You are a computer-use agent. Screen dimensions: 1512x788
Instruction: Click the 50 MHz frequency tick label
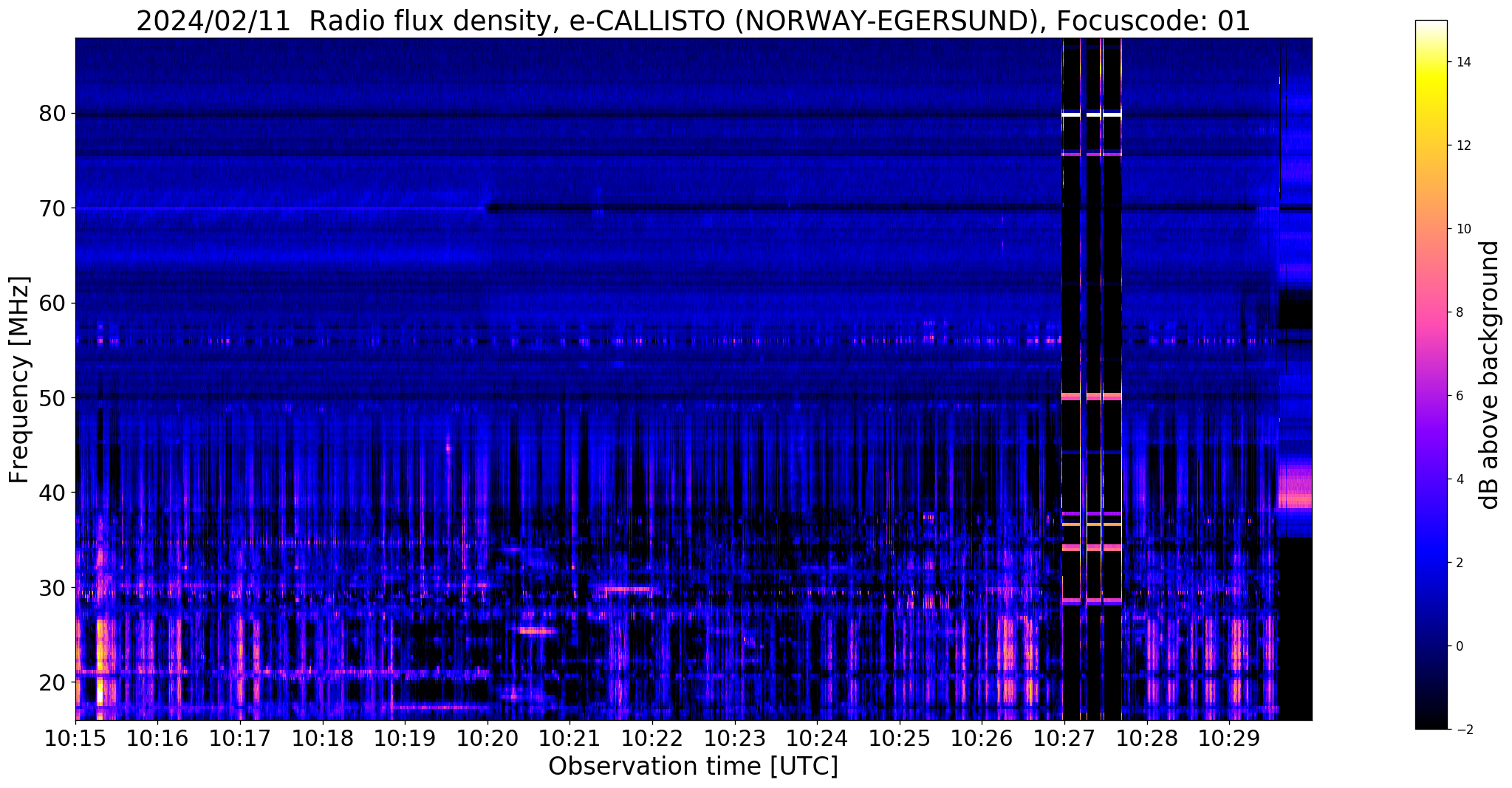(52, 398)
